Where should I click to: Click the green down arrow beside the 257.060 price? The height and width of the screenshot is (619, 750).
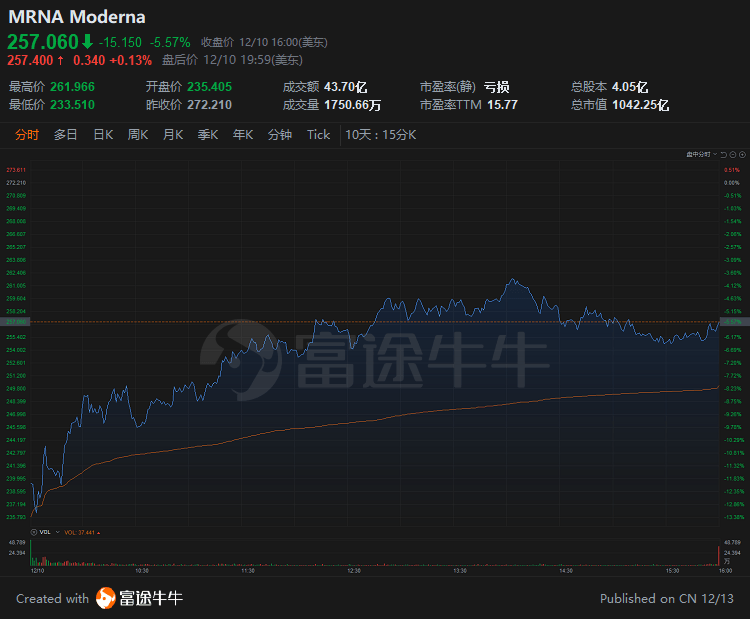(x=87, y=42)
